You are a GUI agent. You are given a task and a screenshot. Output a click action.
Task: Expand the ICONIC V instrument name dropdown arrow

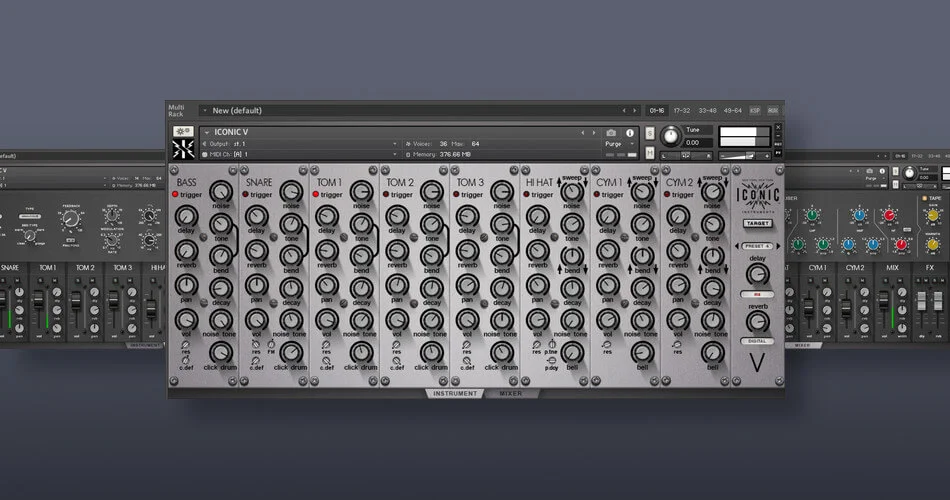point(207,132)
